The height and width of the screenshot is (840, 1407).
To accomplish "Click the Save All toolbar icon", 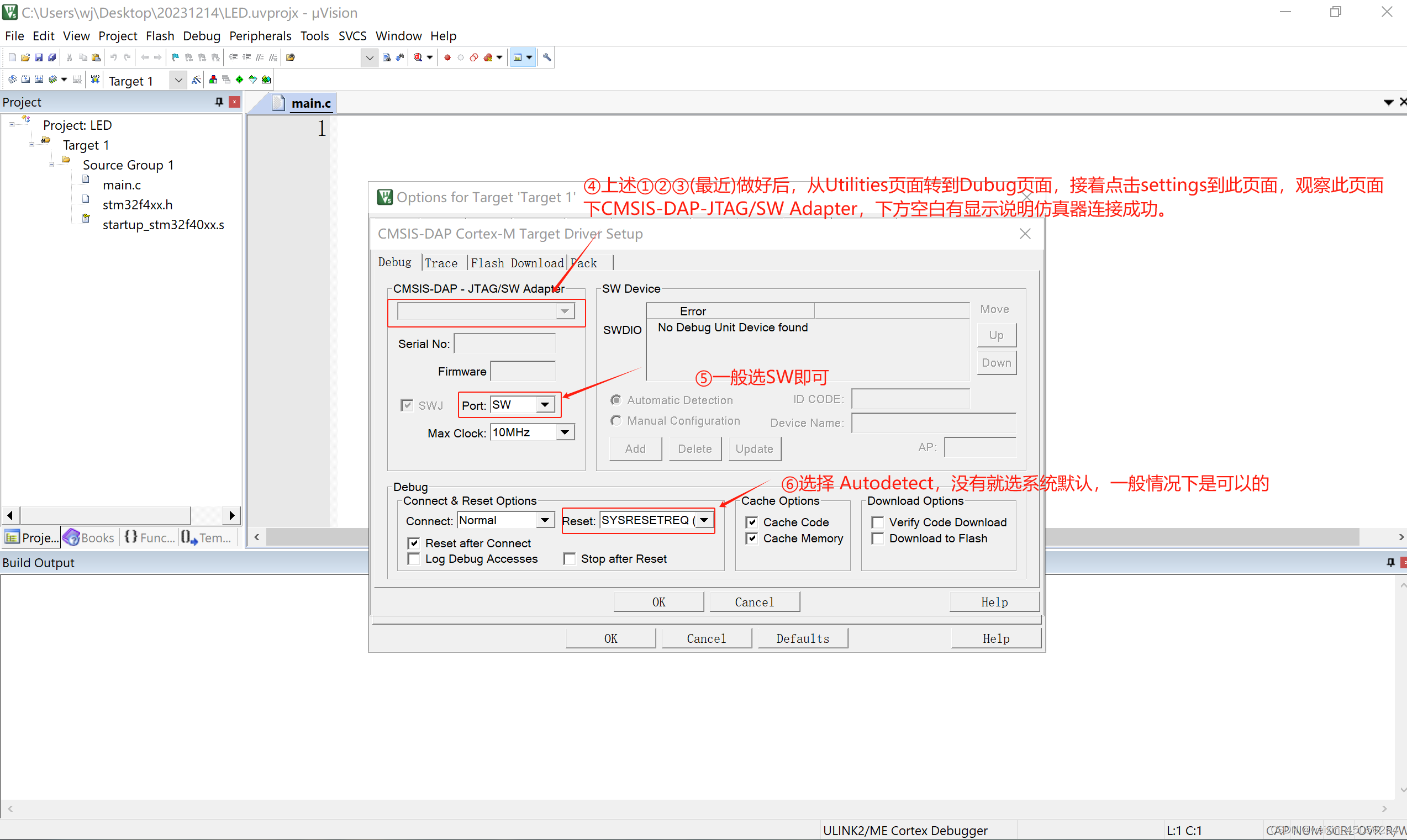I will tap(52, 57).
